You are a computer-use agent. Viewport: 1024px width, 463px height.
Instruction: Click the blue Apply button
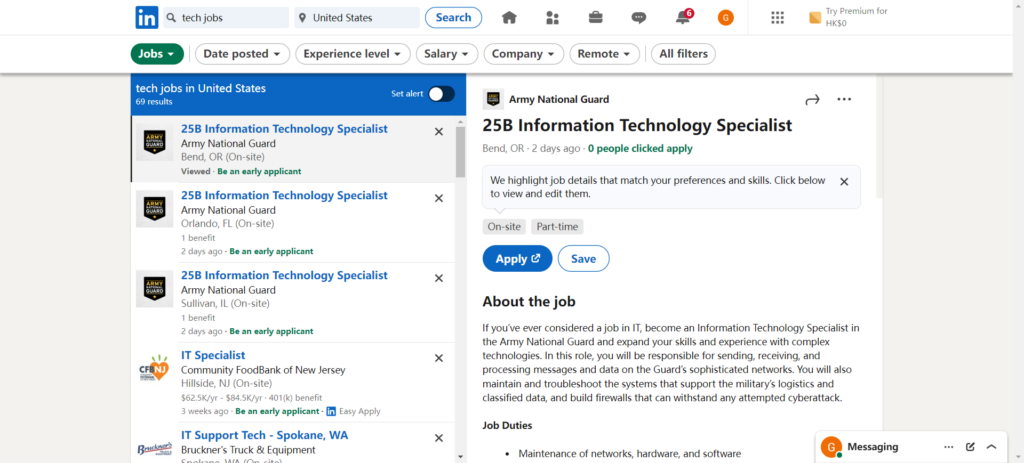517,259
